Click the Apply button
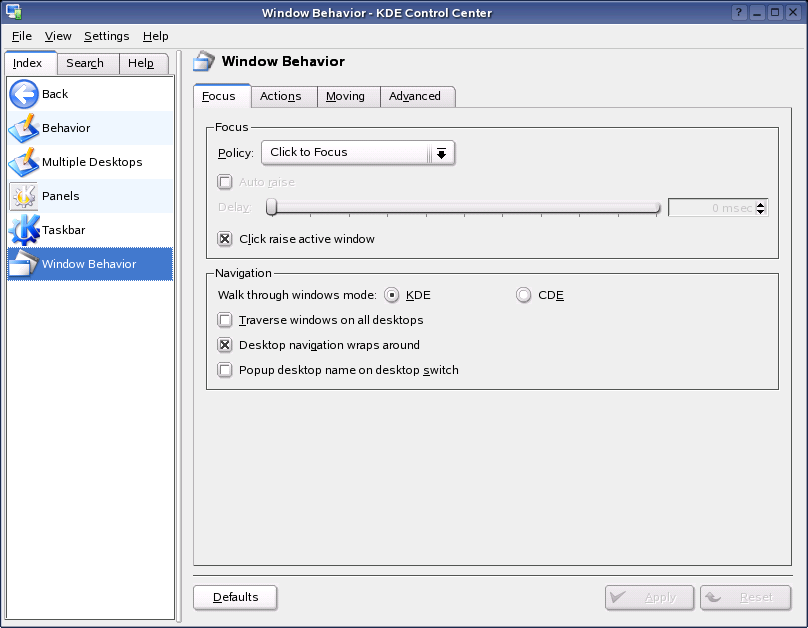Viewport: 808px width, 628px height. (649, 598)
